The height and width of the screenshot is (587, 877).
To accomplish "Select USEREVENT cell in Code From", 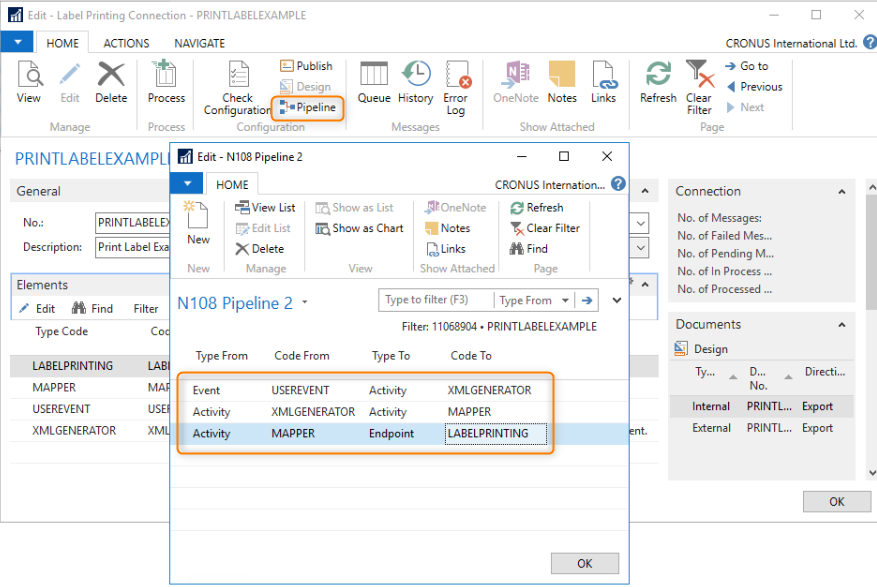I will [x=301, y=390].
